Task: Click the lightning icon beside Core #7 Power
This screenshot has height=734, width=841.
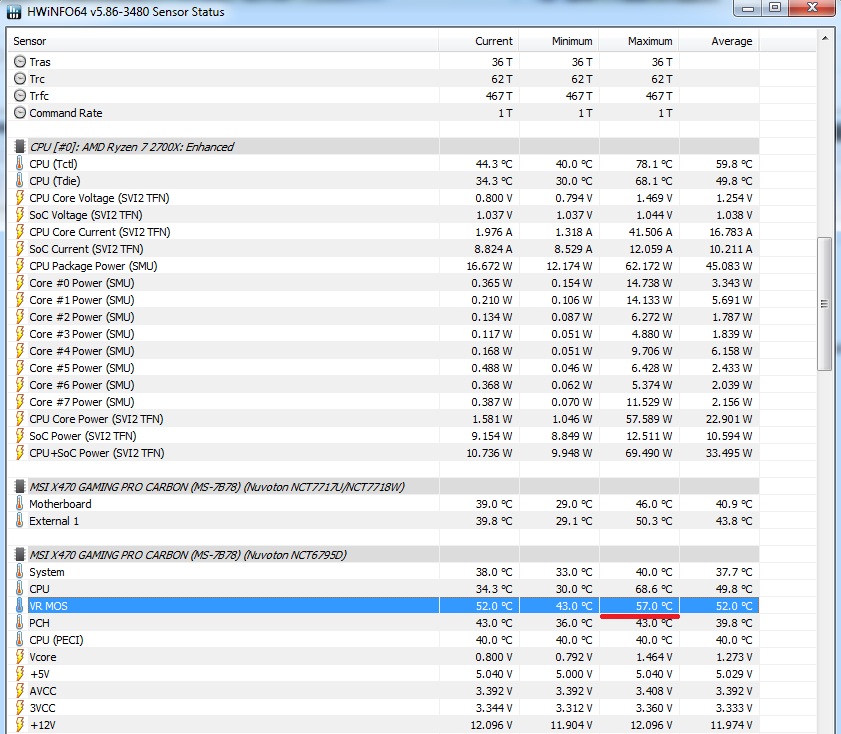Action: click(x=20, y=402)
